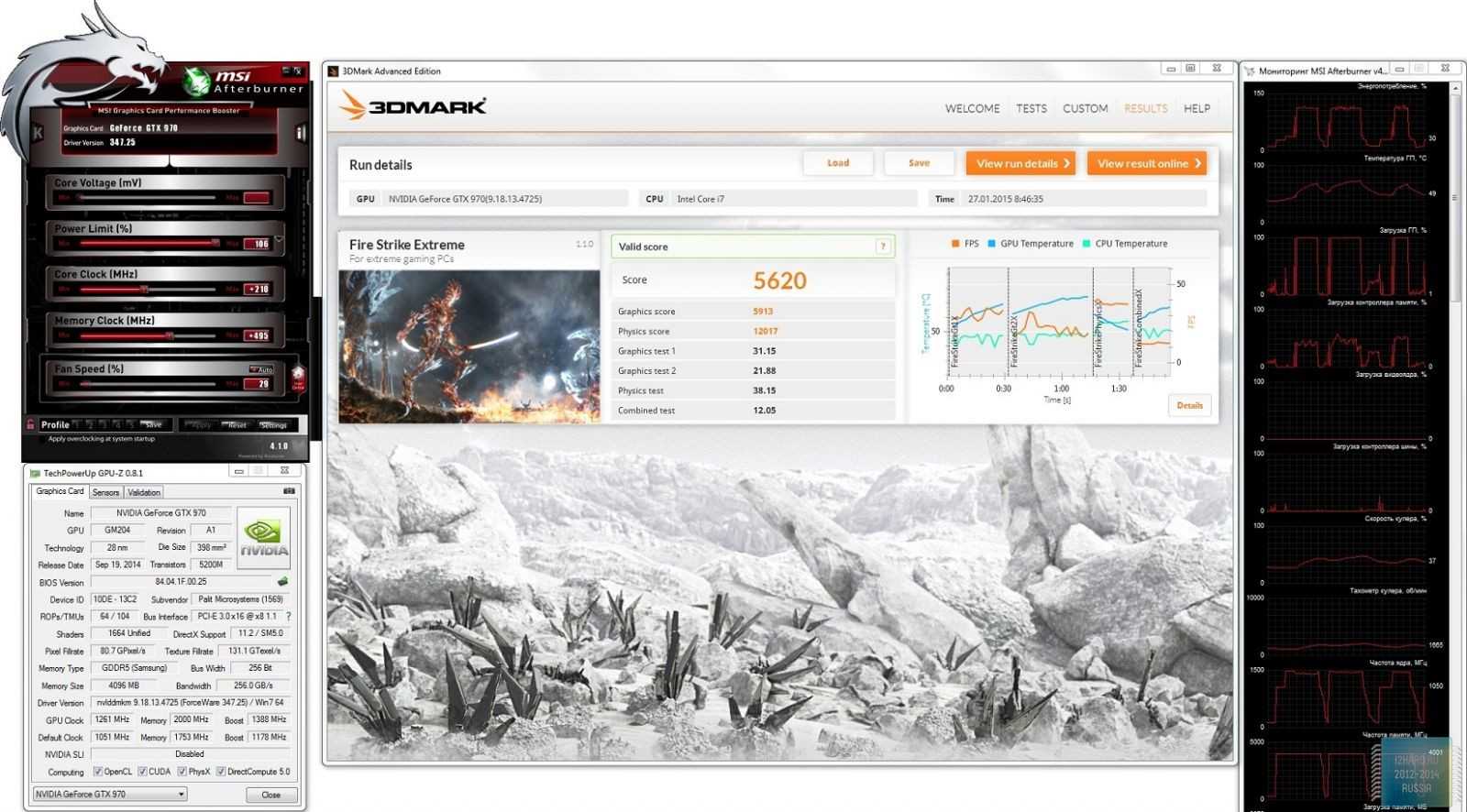Viewport: 1467px width, 812px height.
Task: Click the Fire Strike Extreme thumbnail image
Action: 469,346
